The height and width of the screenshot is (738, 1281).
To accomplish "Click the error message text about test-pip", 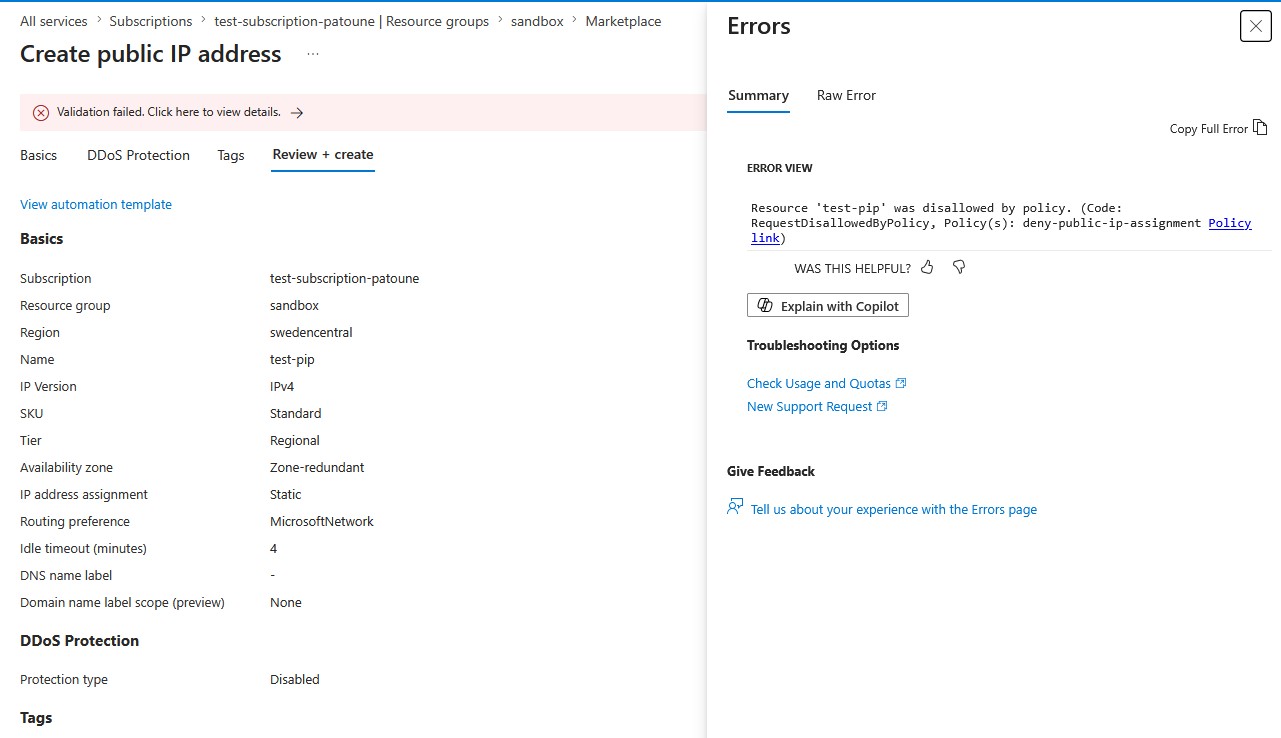I will pyautogui.click(x=1001, y=223).
